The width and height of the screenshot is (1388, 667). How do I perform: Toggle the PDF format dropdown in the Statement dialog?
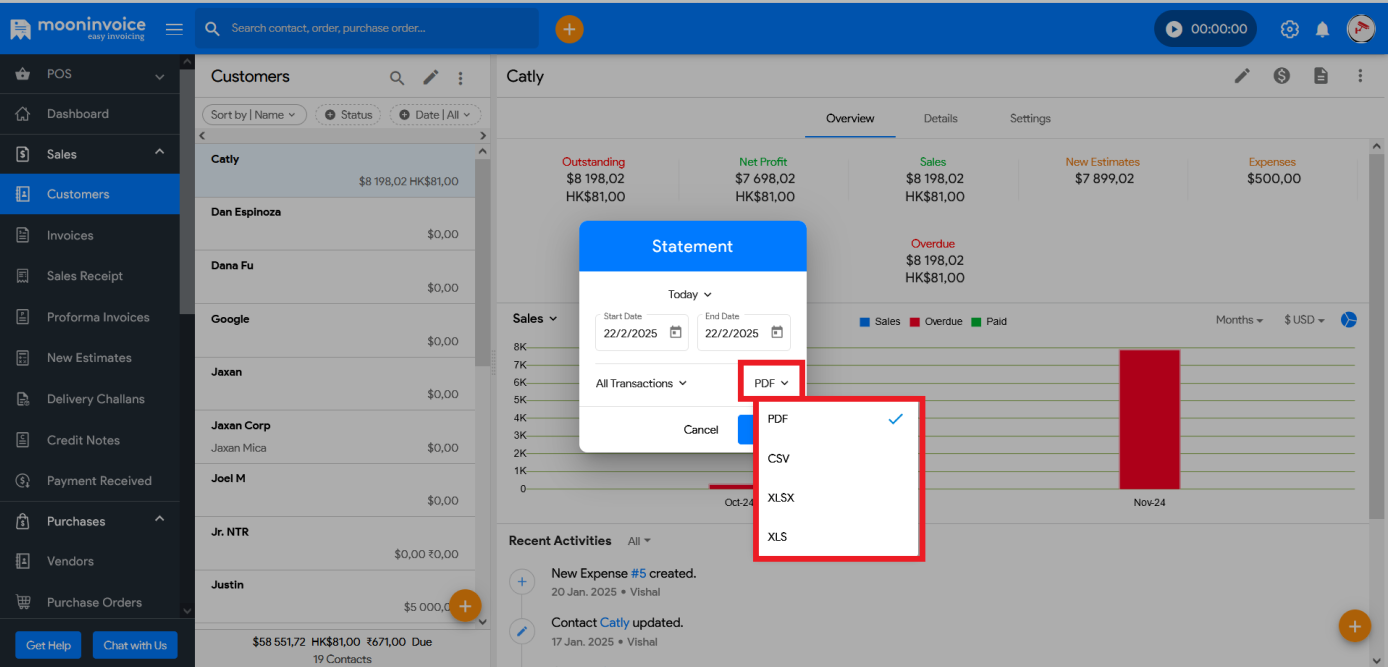point(772,383)
